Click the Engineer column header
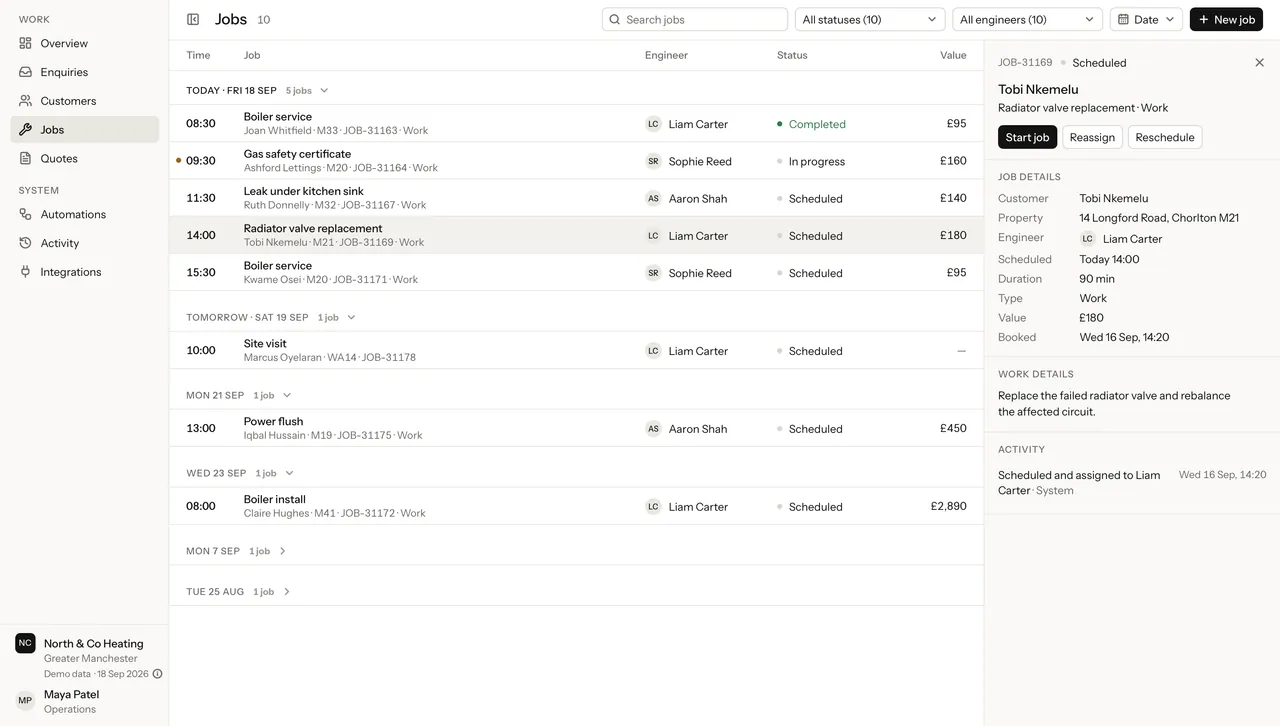This screenshot has width=1280, height=726. click(x=666, y=55)
